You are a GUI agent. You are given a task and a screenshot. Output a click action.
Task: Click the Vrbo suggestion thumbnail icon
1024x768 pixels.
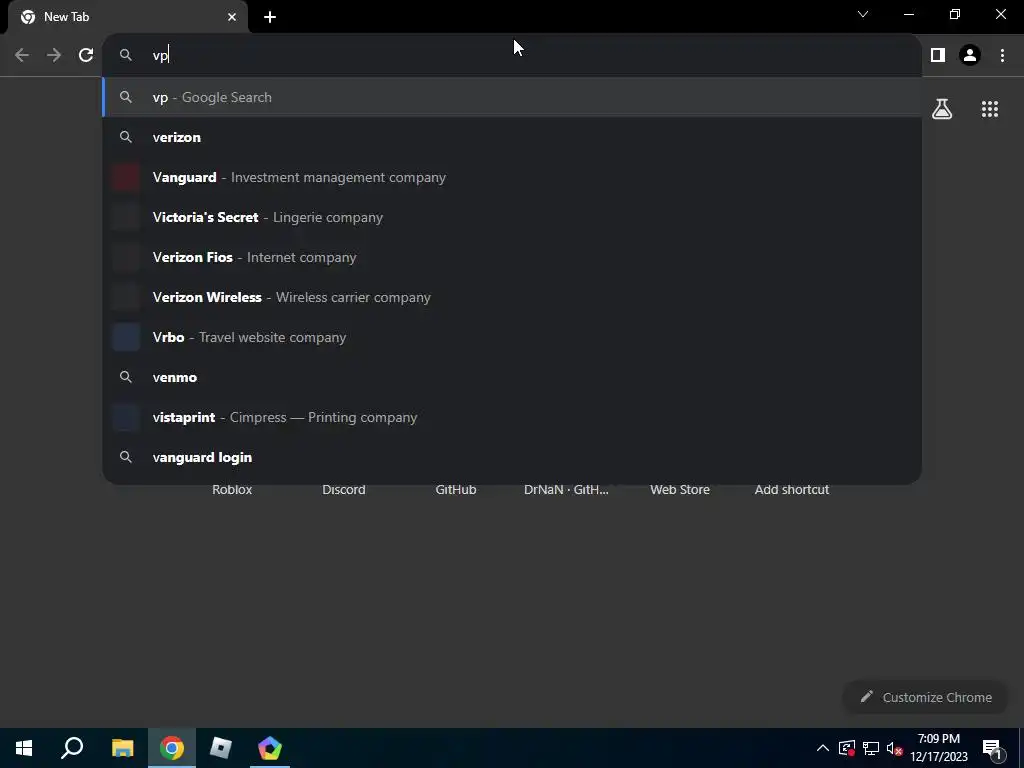(125, 337)
